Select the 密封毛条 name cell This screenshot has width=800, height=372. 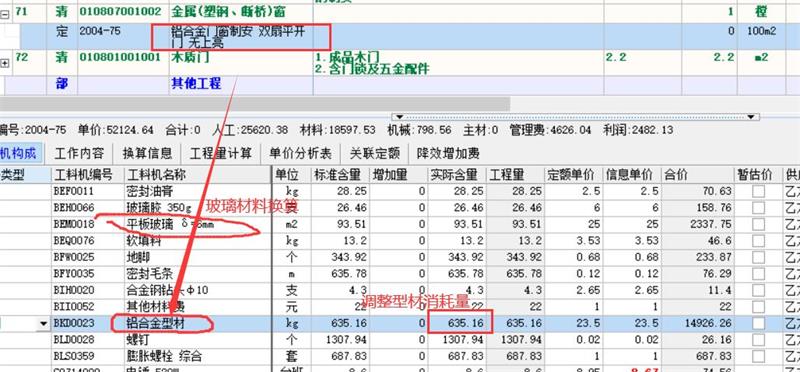coord(197,274)
